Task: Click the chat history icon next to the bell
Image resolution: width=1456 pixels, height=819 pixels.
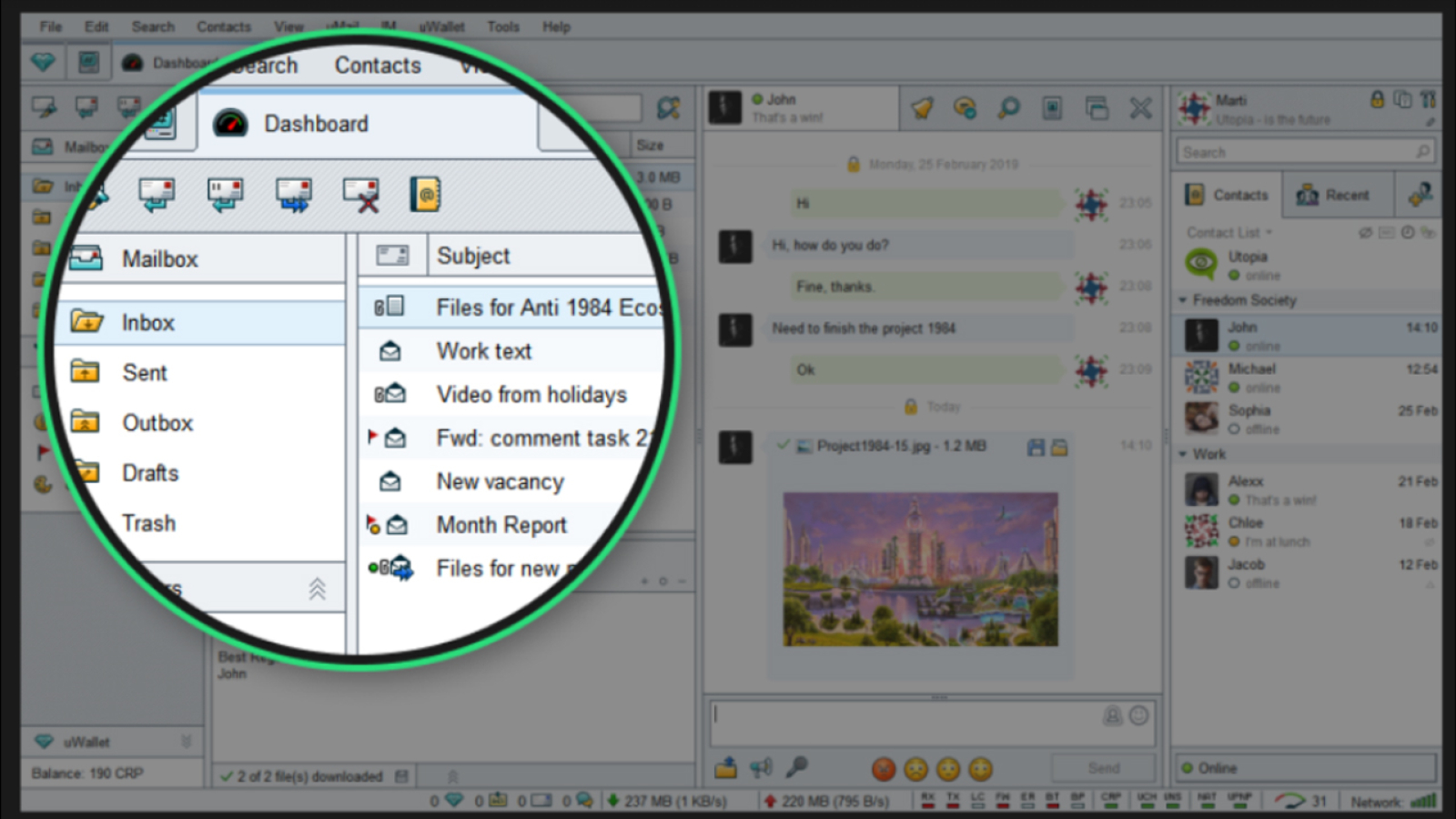Action: [x=965, y=108]
